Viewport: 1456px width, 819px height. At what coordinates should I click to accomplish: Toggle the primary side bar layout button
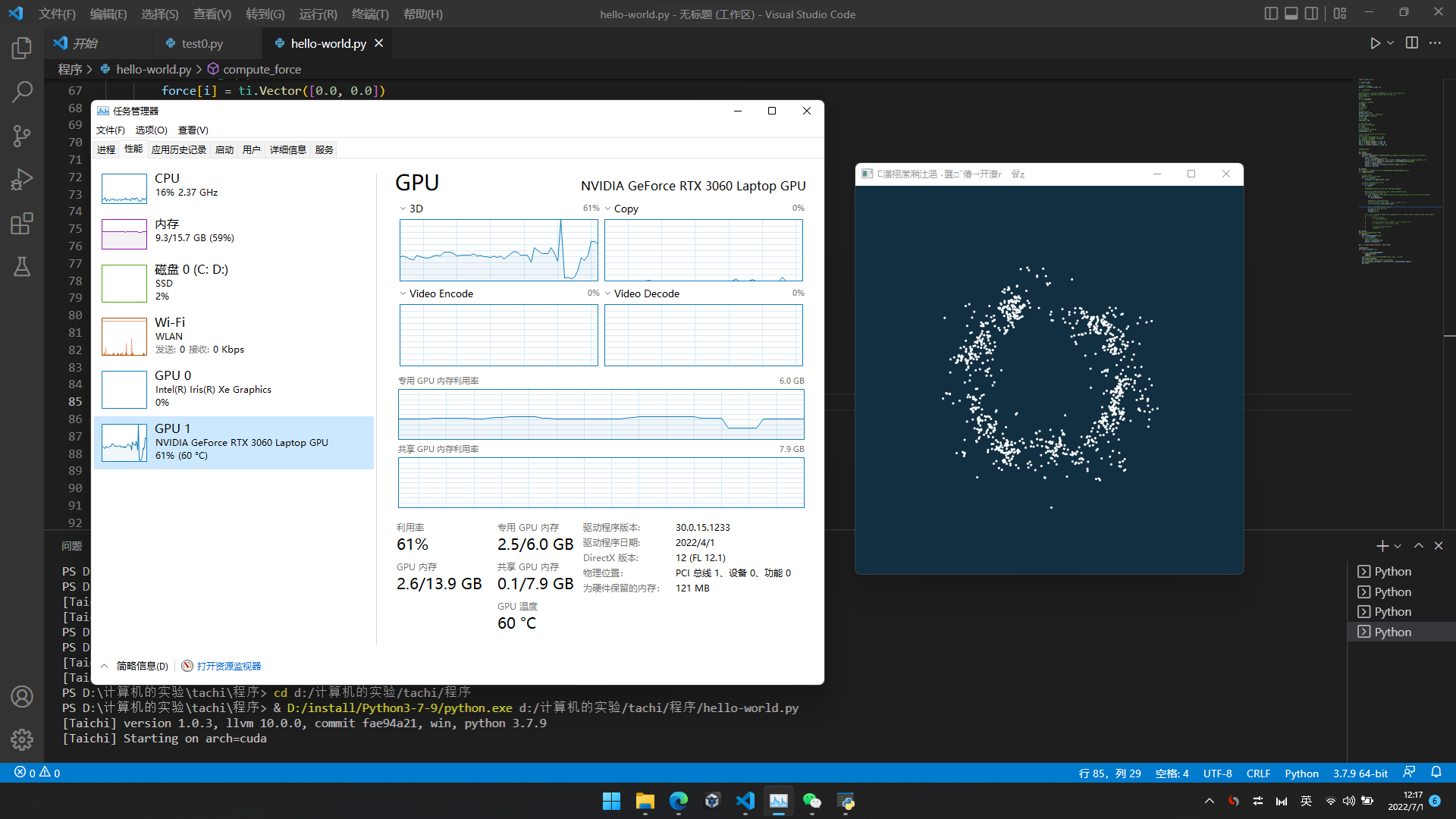[1271, 14]
